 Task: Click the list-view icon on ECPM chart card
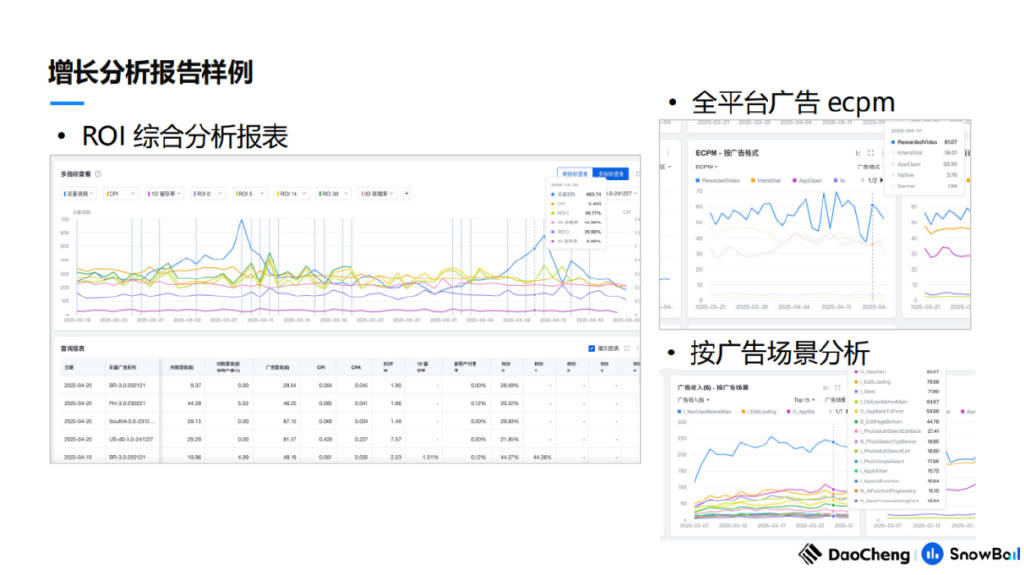click(x=858, y=153)
